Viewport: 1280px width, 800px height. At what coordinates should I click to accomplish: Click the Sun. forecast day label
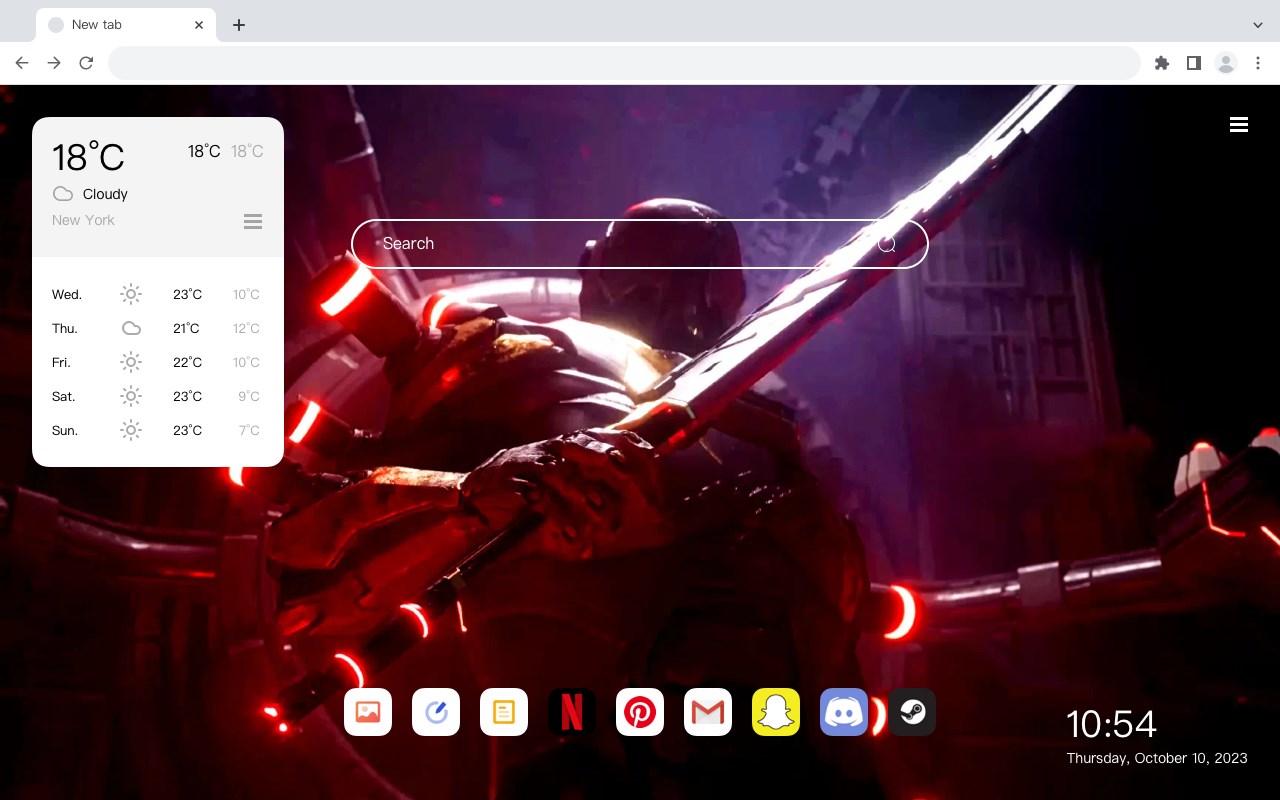(65, 431)
